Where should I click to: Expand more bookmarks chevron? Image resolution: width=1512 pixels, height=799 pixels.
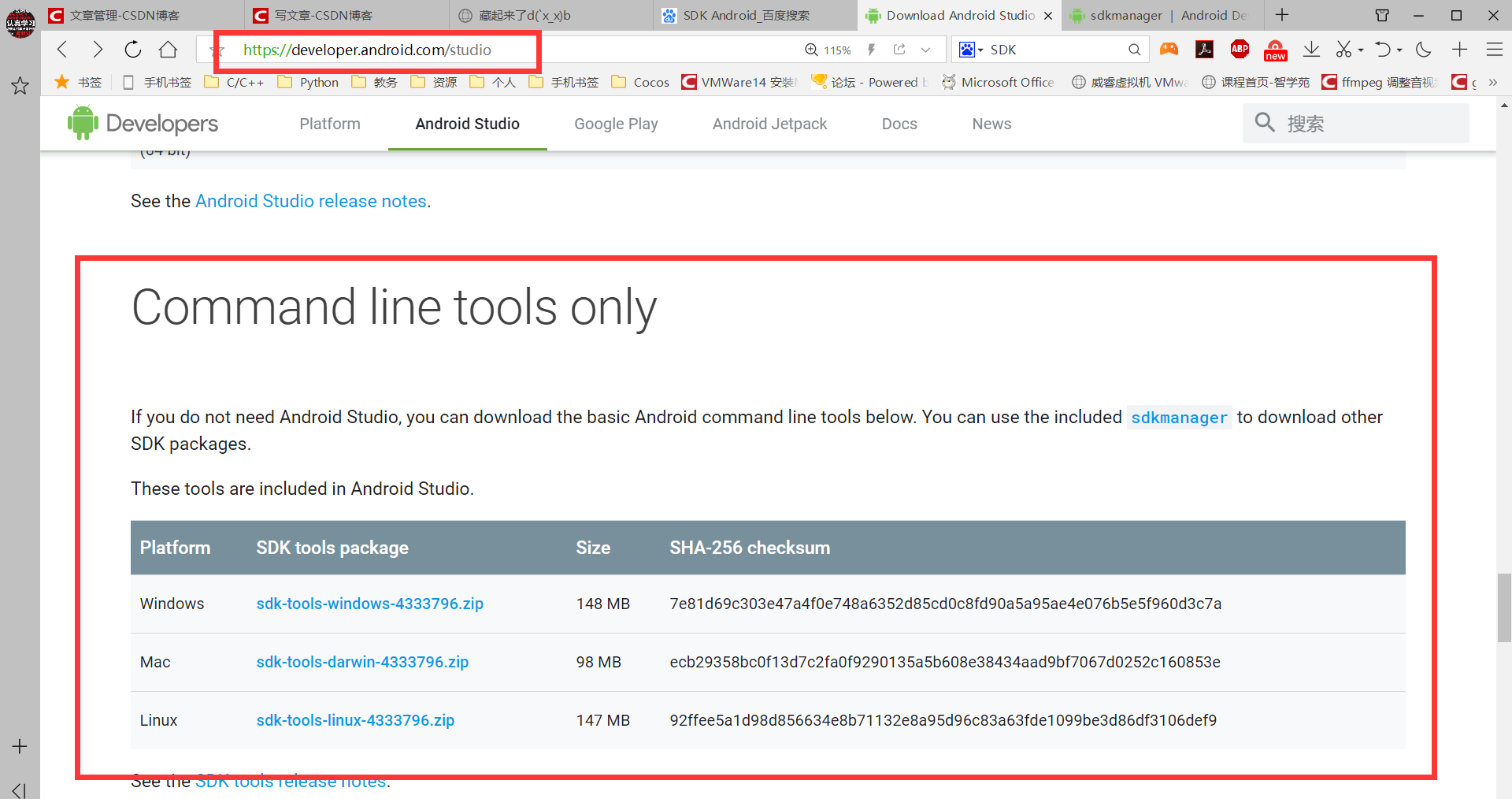[1493, 82]
